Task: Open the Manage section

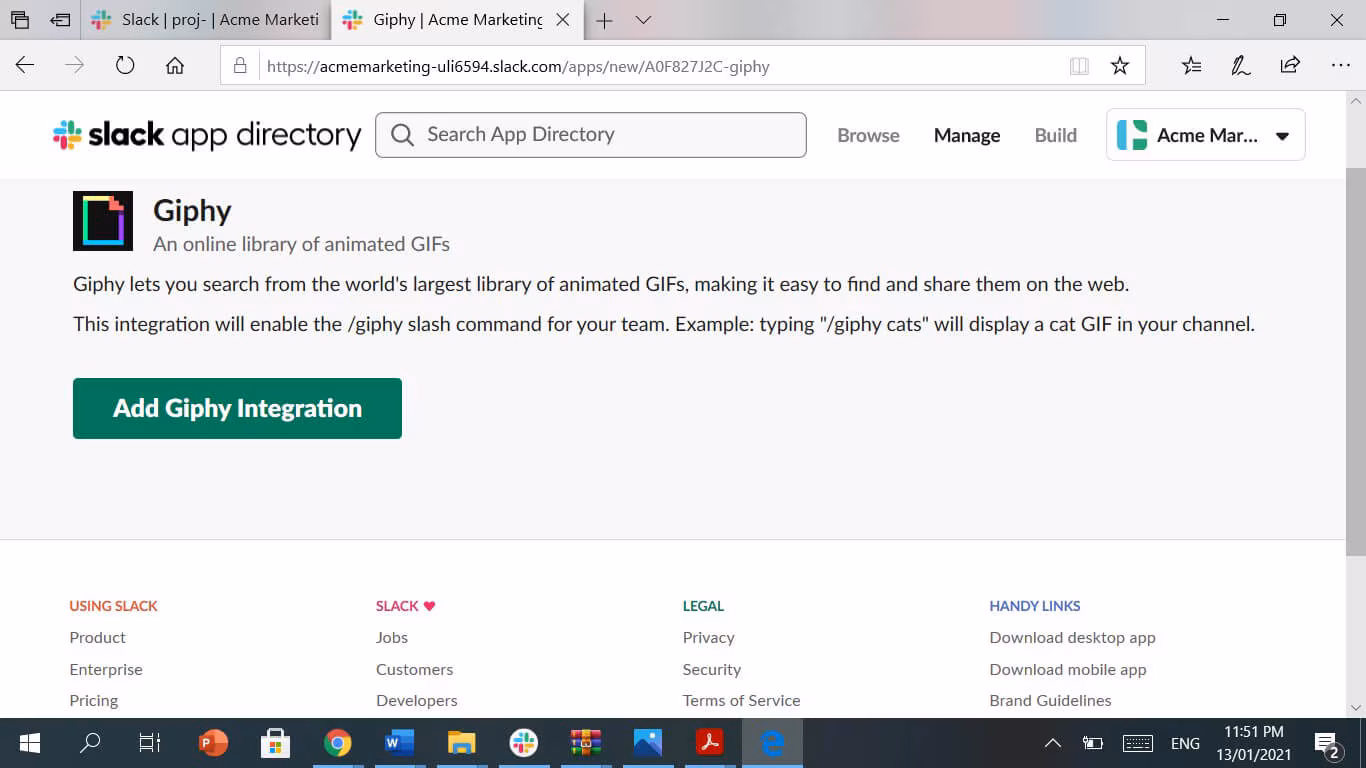Action: click(x=967, y=135)
